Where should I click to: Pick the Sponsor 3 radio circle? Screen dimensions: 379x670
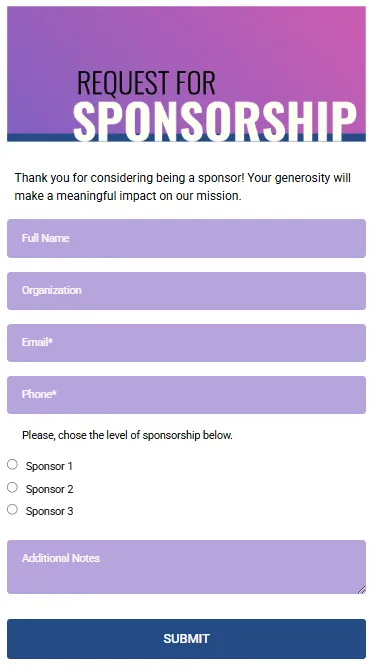(12, 509)
